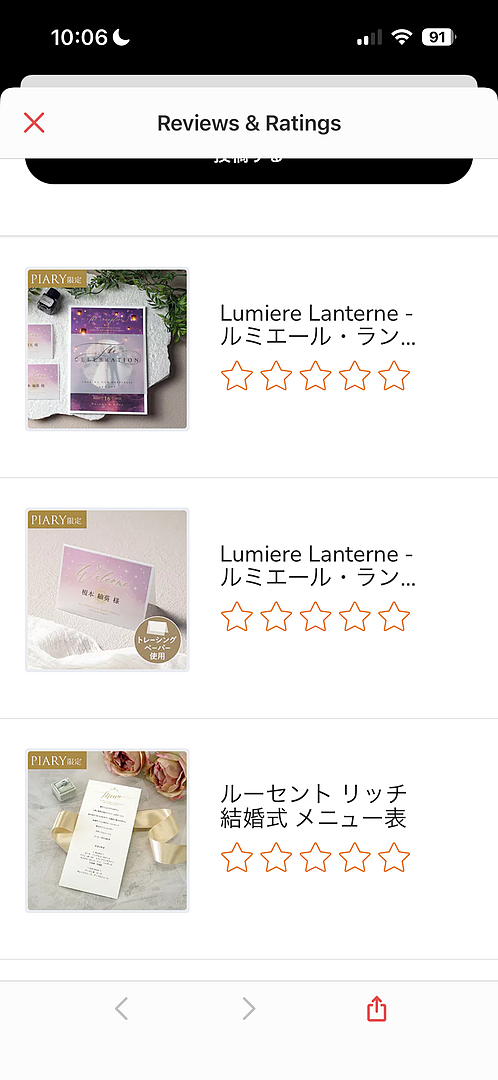498x1080 pixels.
Task: Tap the black submit button at top
Action: [x=249, y=169]
